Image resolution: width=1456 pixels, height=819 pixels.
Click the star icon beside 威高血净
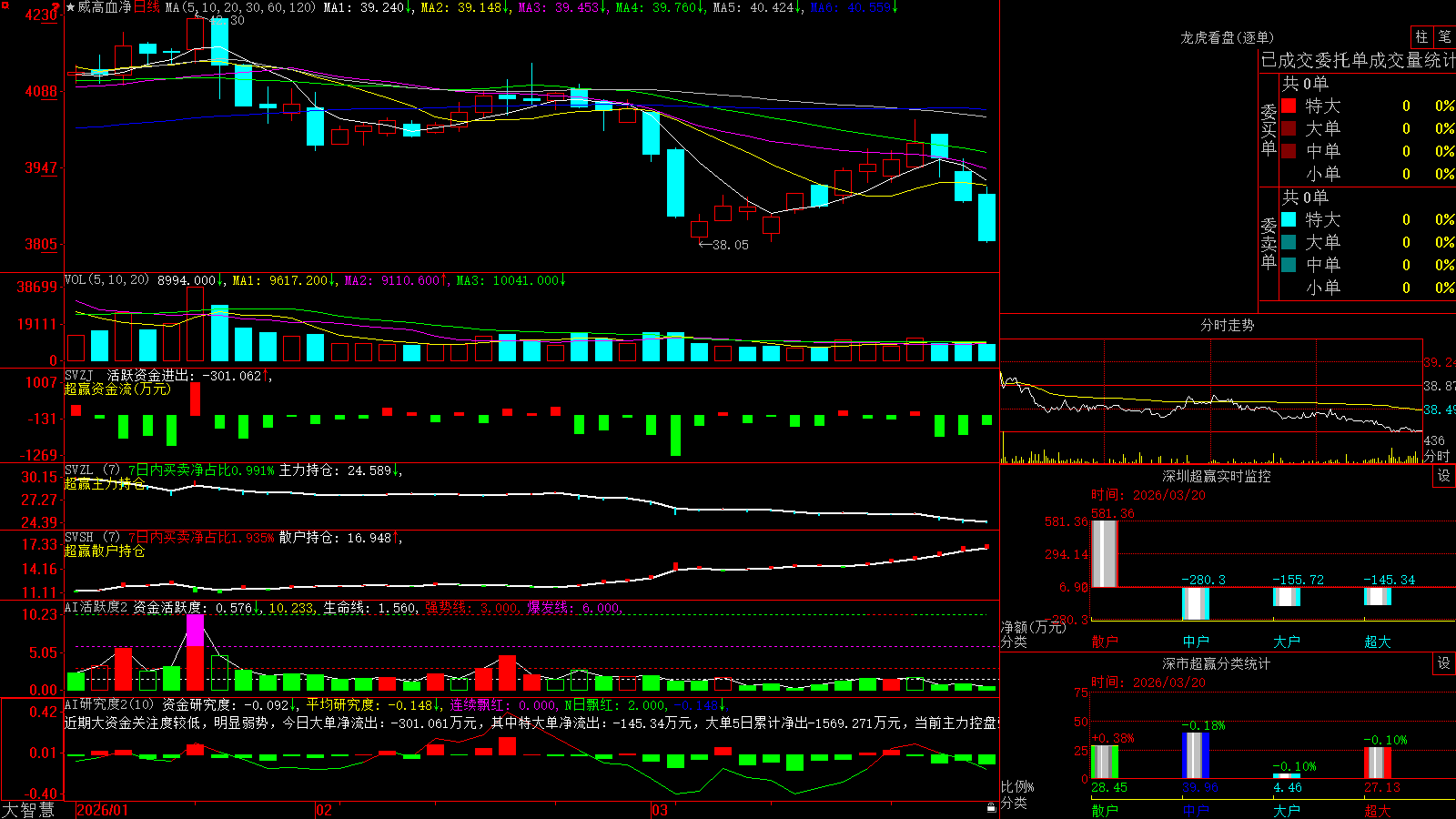(x=70, y=7)
